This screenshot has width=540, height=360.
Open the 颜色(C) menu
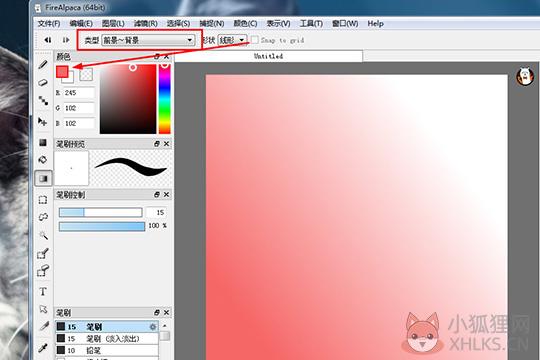tap(245, 23)
